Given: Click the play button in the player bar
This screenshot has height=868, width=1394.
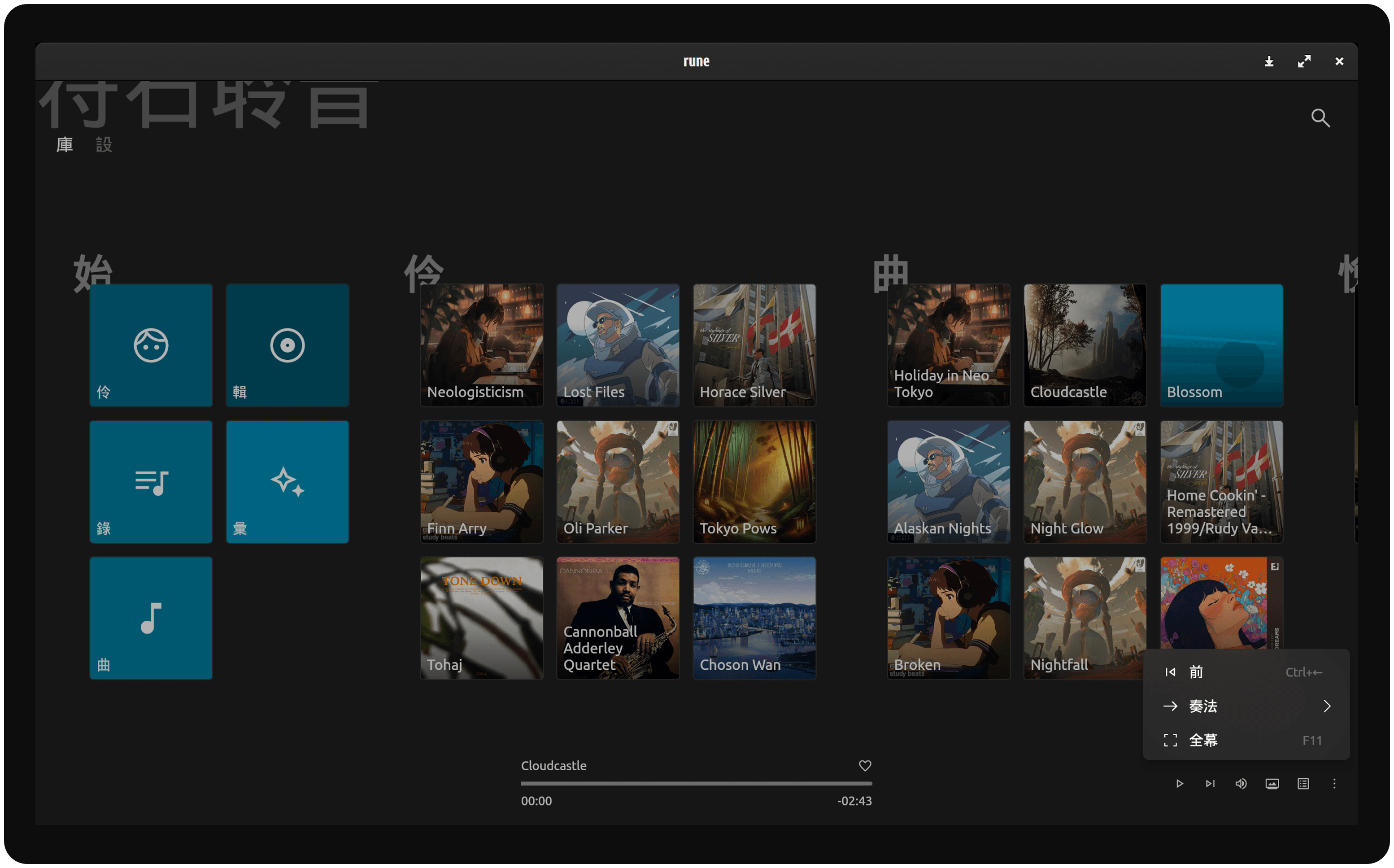Looking at the screenshot, I should pos(1180,784).
